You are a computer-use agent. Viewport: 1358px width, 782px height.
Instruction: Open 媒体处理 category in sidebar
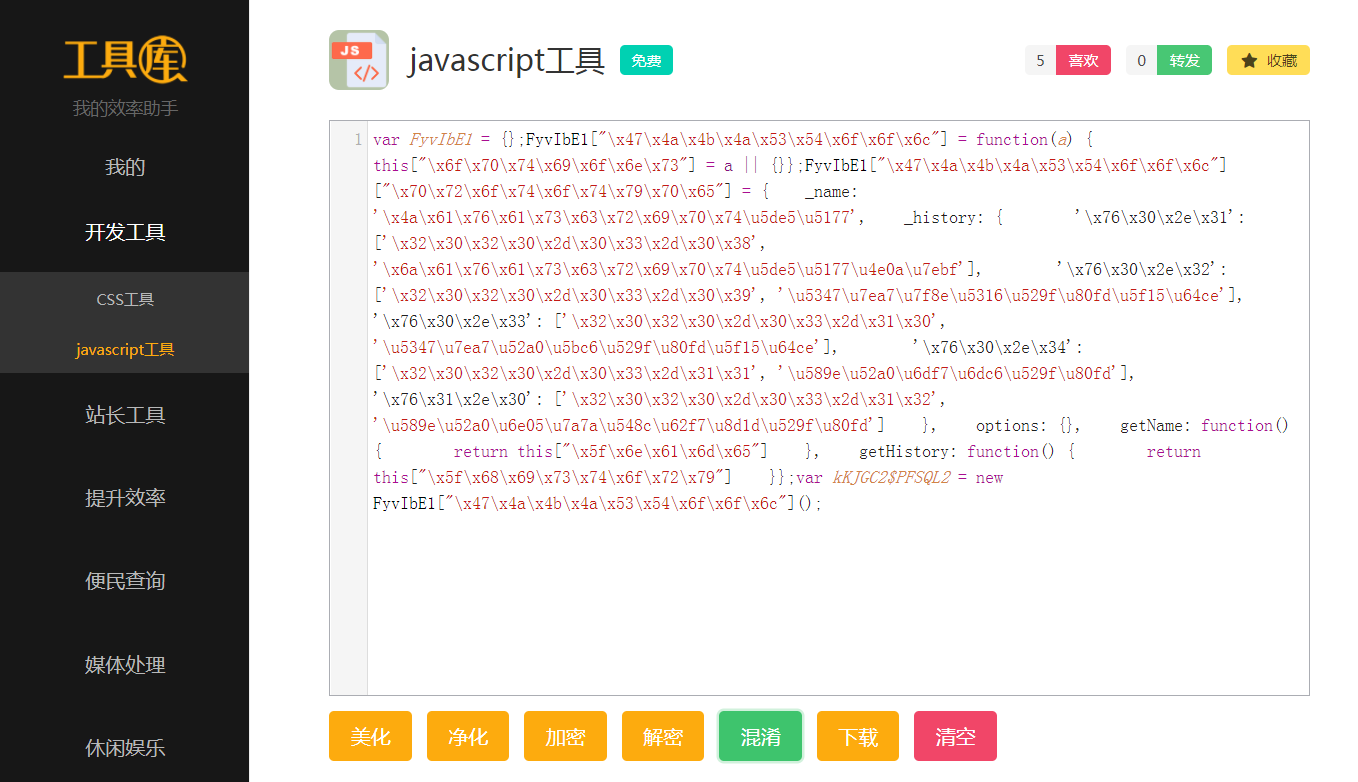click(125, 665)
